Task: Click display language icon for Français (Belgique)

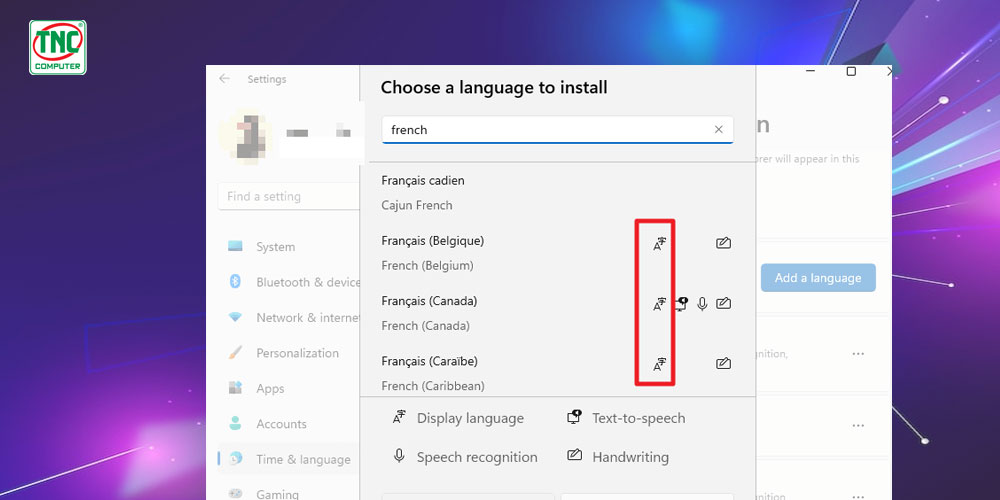Action: (x=659, y=243)
